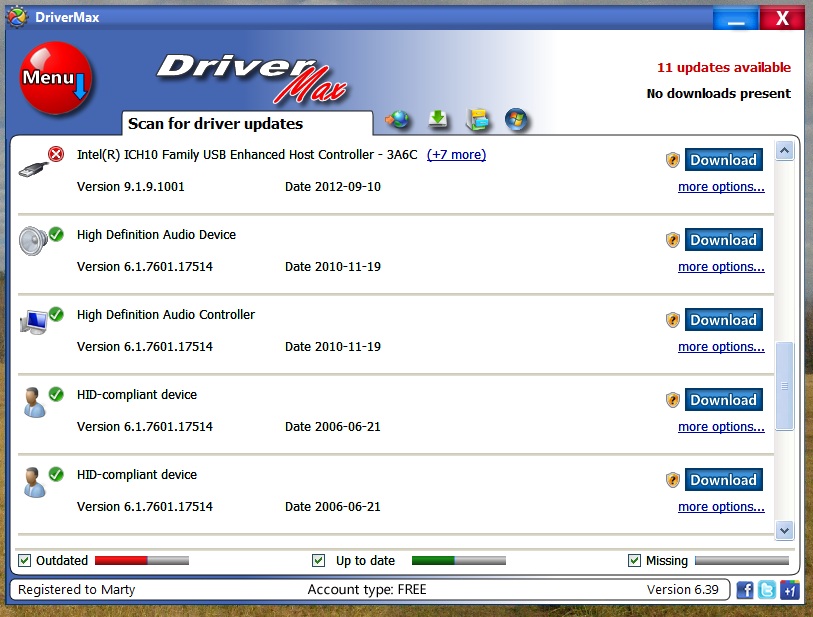813x617 pixels.
Task: Click the green Up to date progress bar
Action: coord(458,560)
